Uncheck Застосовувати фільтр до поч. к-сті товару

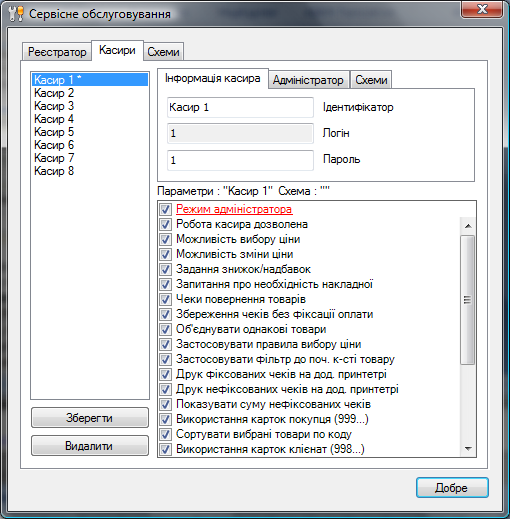pyautogui.click(x=165, y=359)
